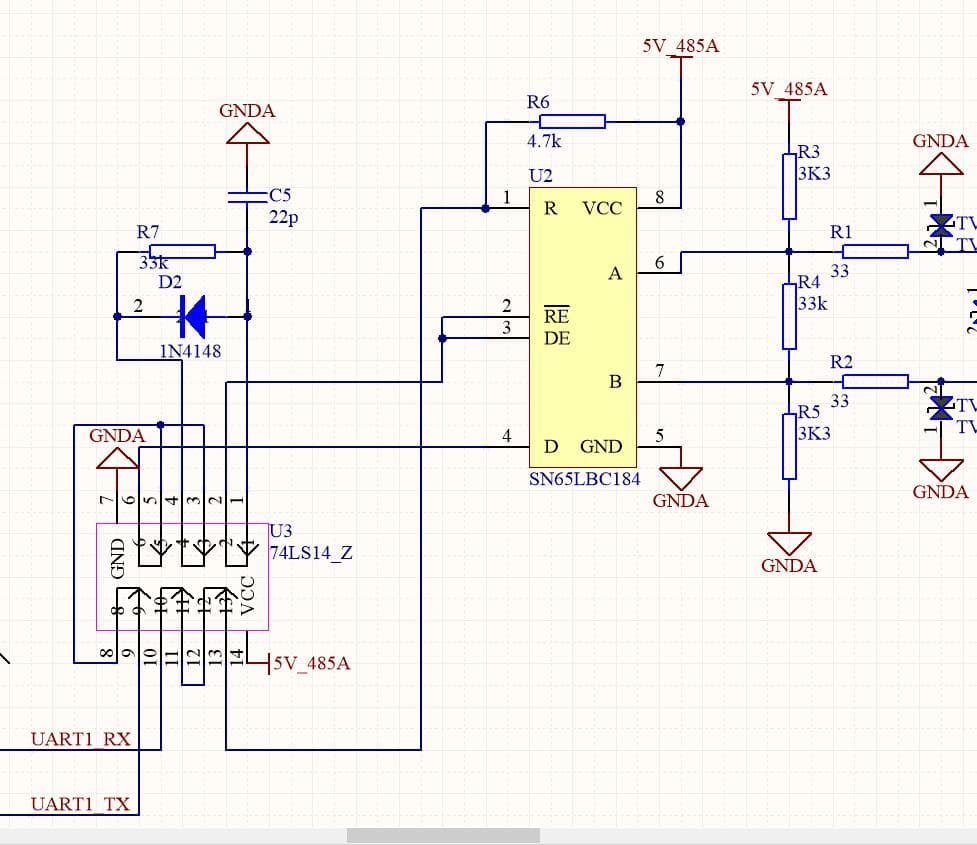Click the U2 designator label
Viewport: 977px width, 845px height.
pyautogui.click(x=540, y=175)
